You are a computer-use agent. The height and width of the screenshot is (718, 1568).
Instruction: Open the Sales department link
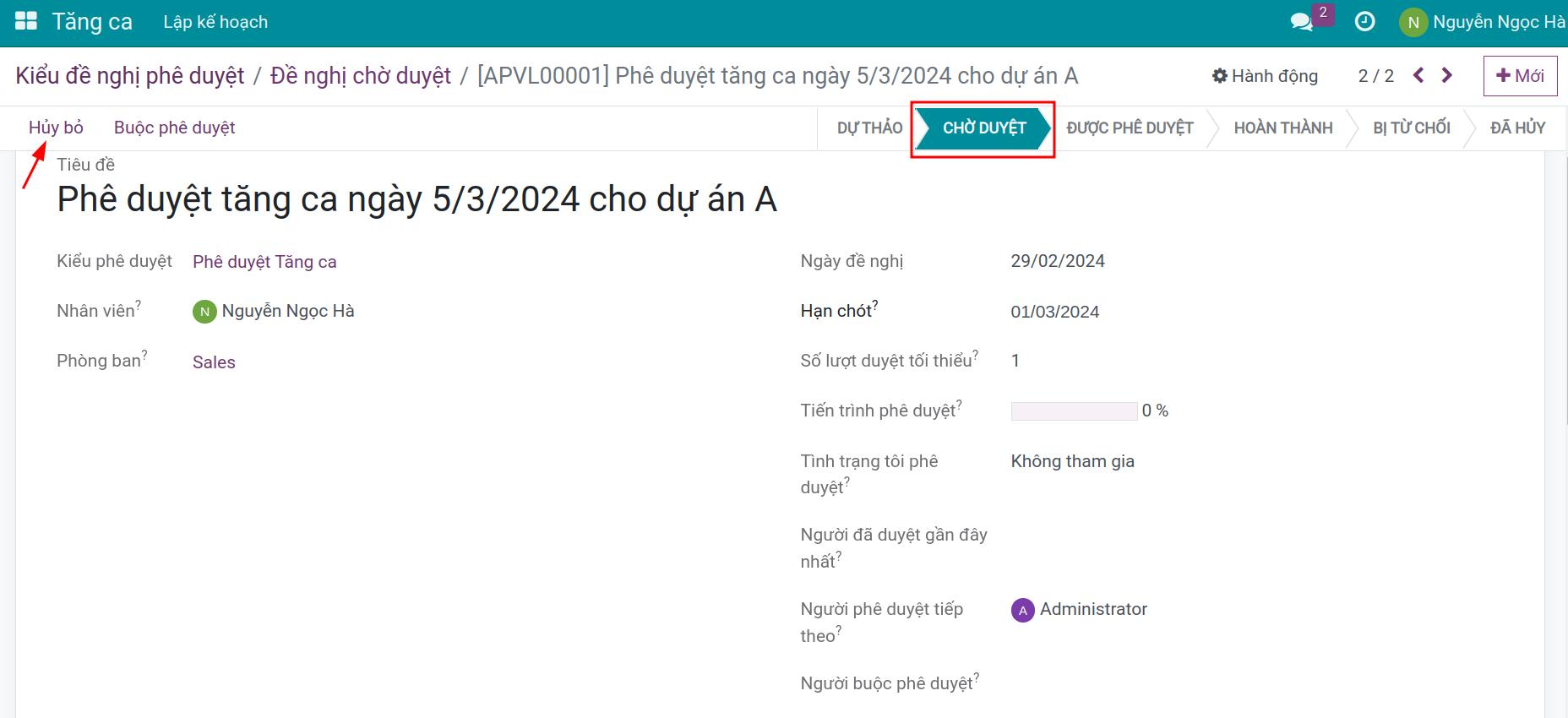(x=214, y=362)
